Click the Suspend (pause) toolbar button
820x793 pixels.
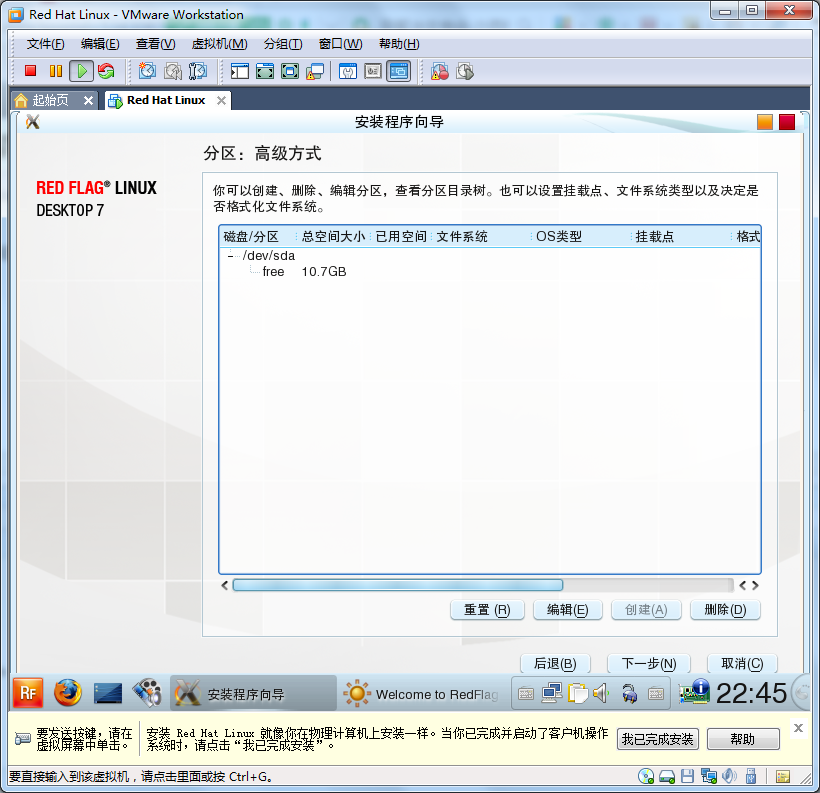click(x=55, y=71)
